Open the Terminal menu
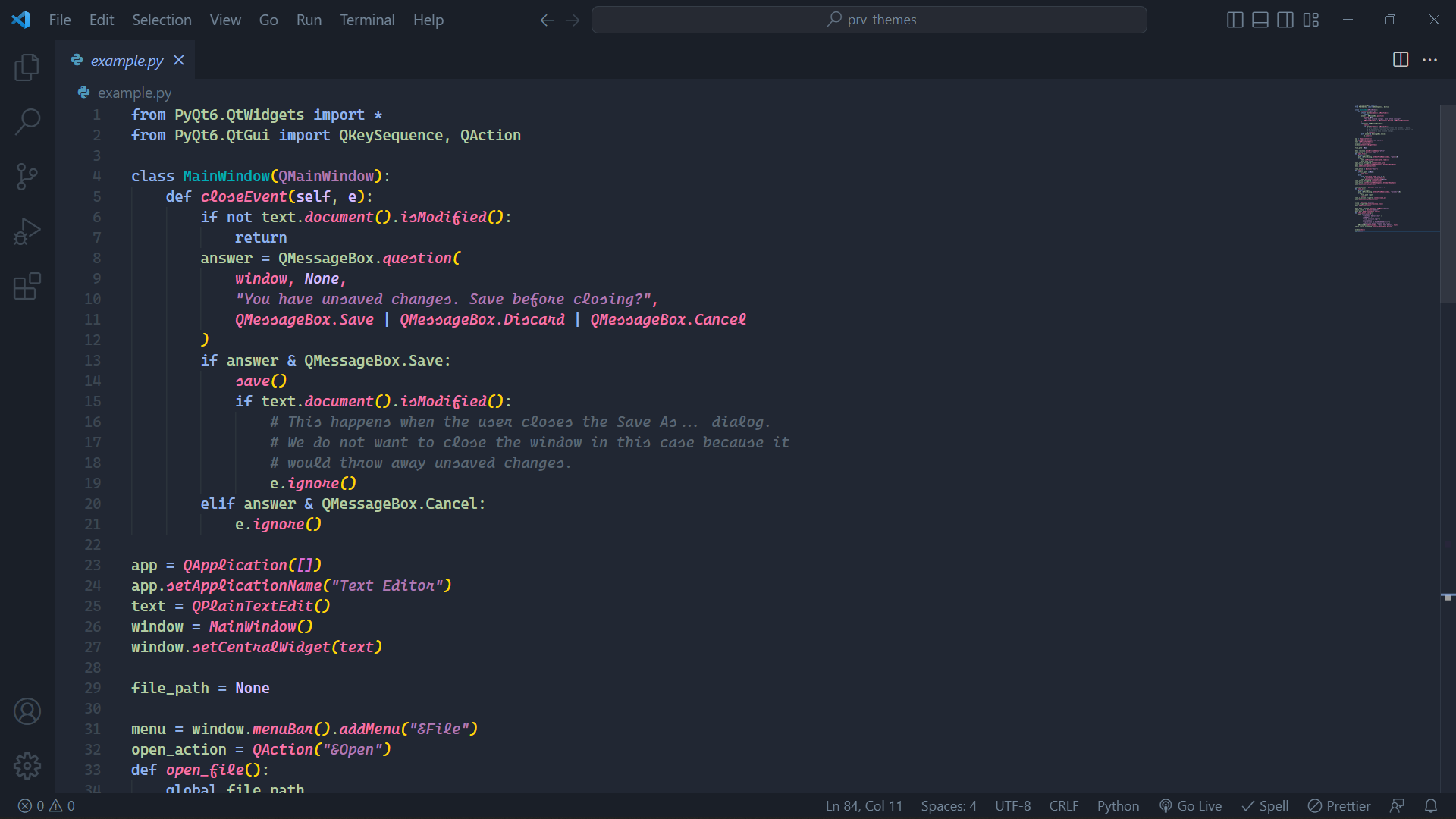 click(367, 20)
